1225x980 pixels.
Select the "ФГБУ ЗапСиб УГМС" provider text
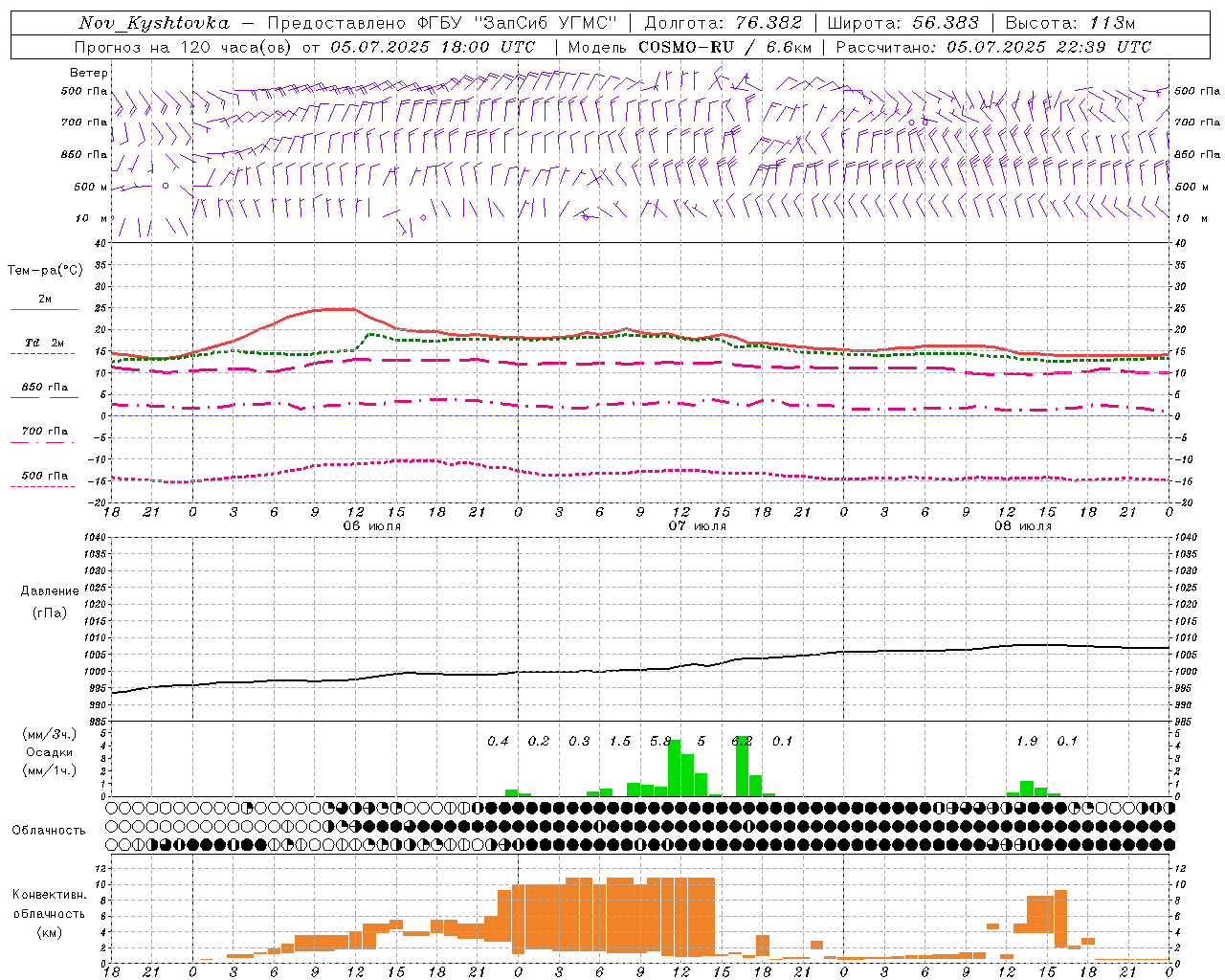(x=517, y=23)
